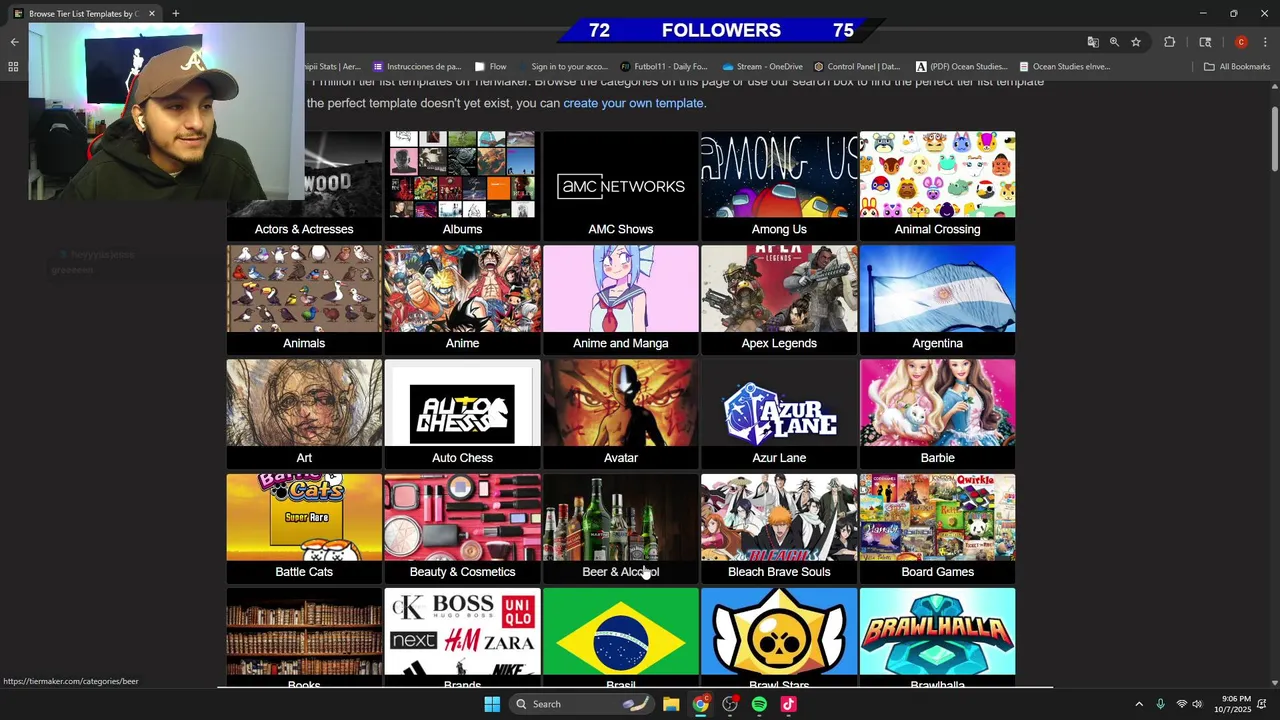Open the (PDF) Ocean Studies bookmark
The height and width of the screenshot is (720, 1280).
(962, 67)
